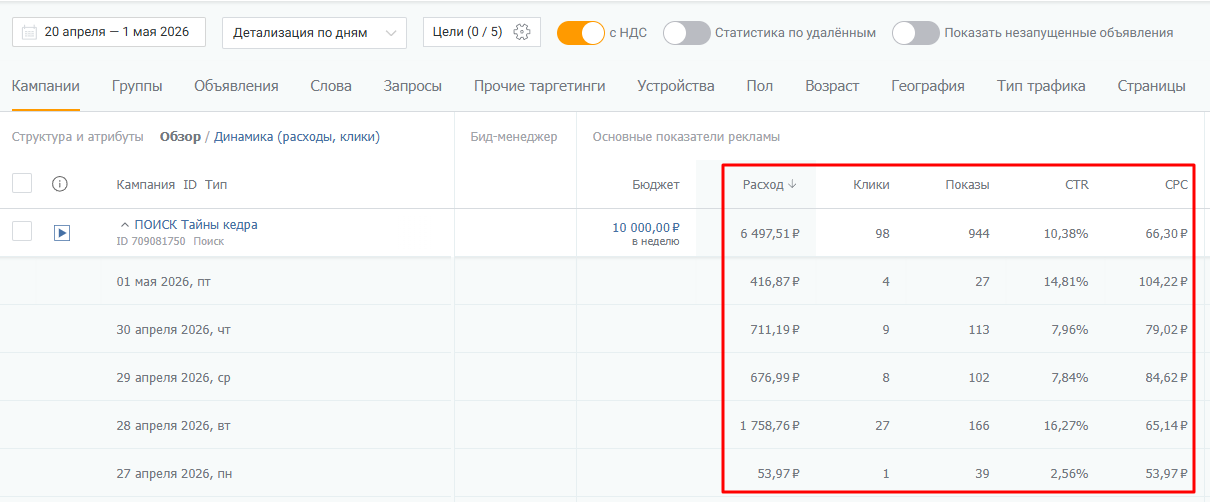
Task: Click the Бид-менеджер column header
Action: [x=514, y=137]
